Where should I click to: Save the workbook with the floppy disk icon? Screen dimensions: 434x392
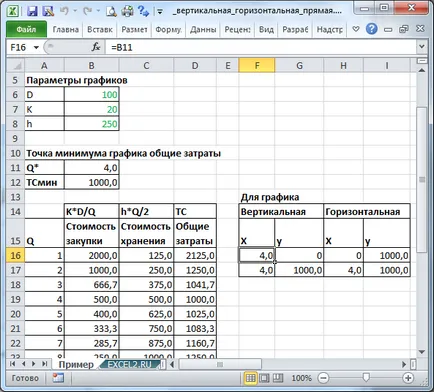click(x=32, y=11)
